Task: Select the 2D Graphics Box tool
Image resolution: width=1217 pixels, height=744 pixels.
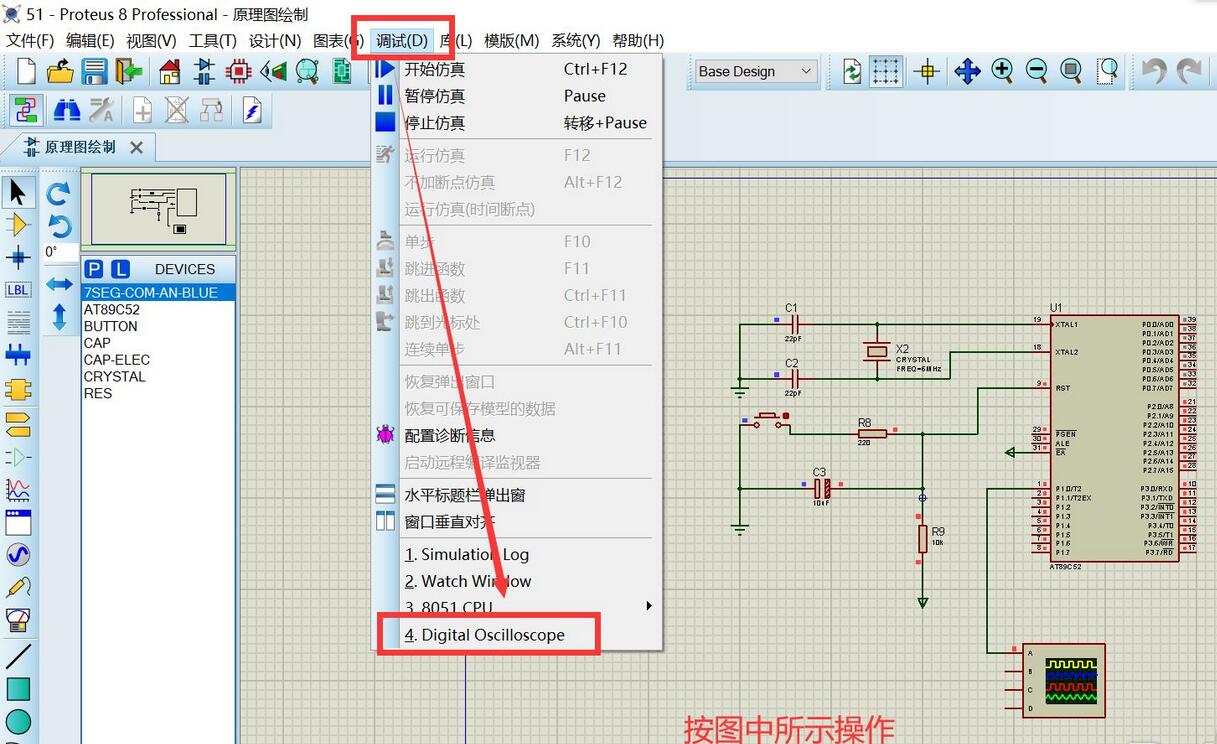Action: point(18,689)
